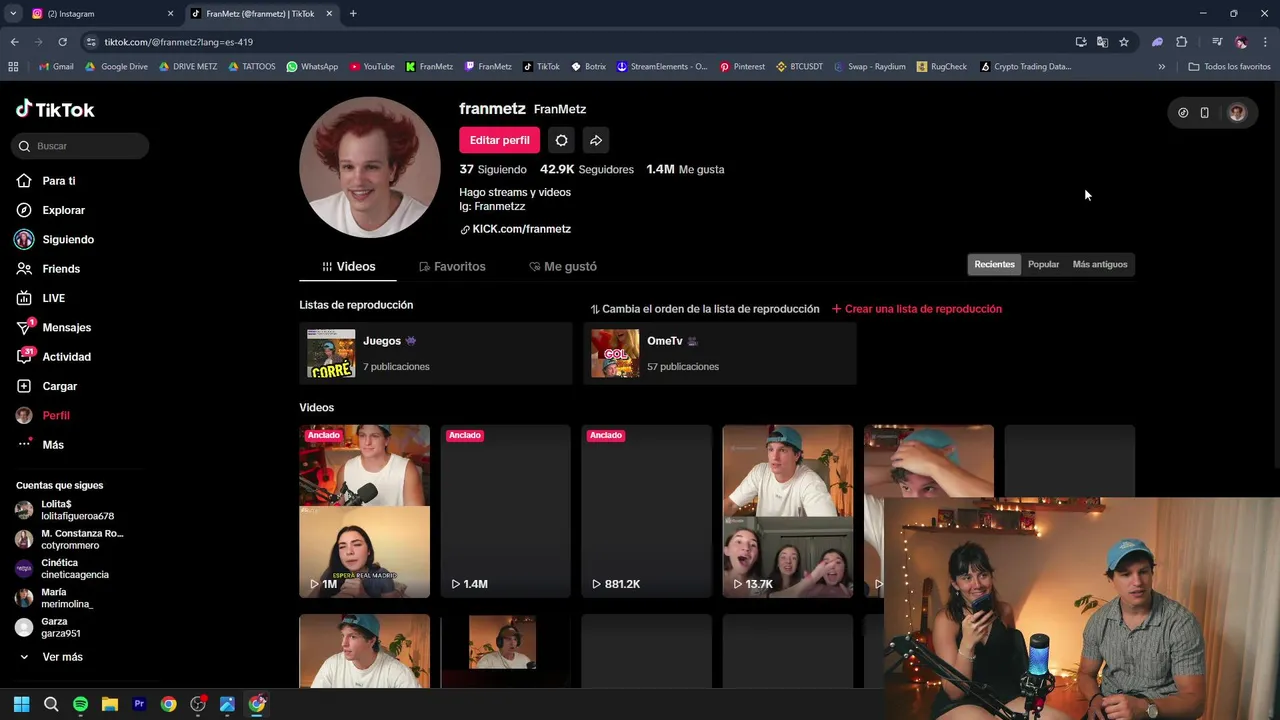Click Crear una lista de reproducción
The height and width of the screenshot is (720, 1280).
917,309
